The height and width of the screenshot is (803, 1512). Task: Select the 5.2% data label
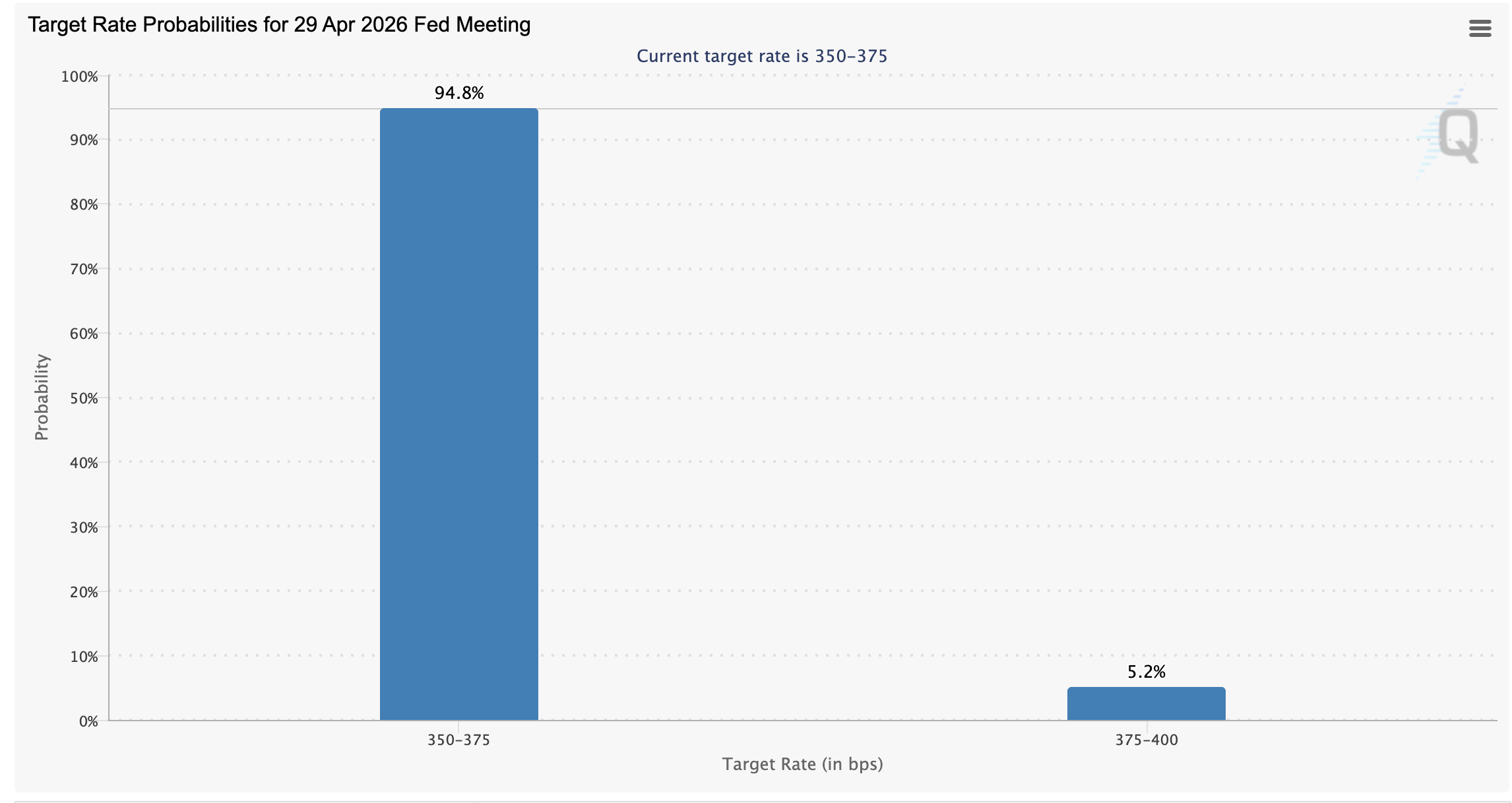[1146, 672]
